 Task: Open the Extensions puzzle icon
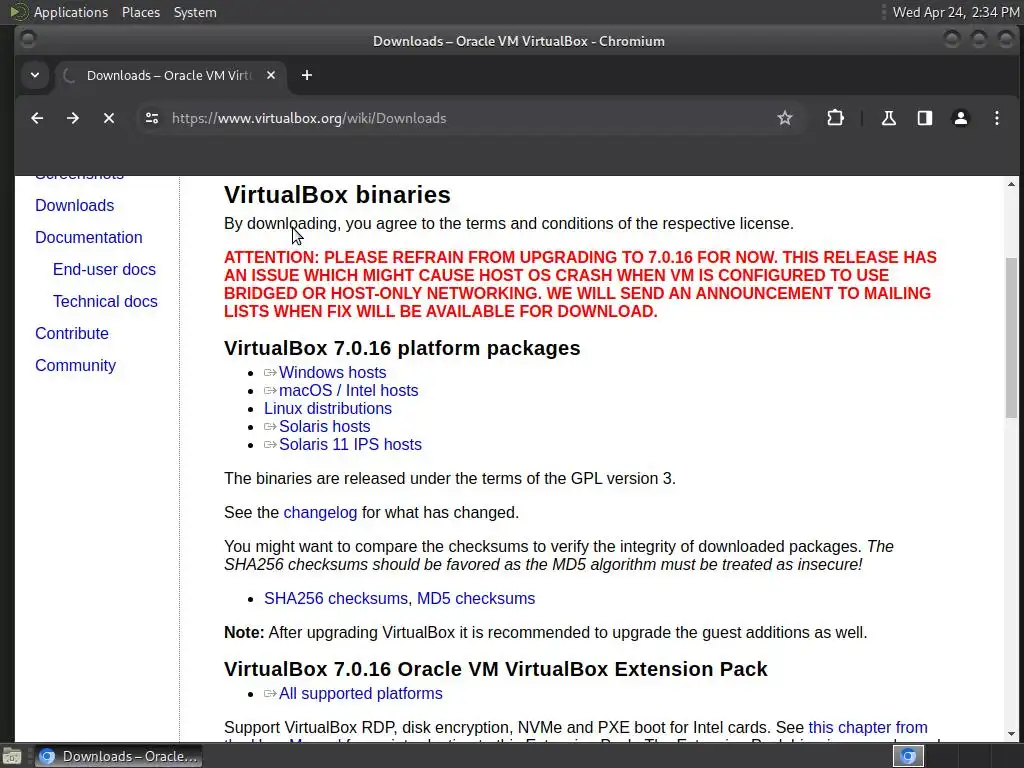pyautogui.click(x=835, y=118)
